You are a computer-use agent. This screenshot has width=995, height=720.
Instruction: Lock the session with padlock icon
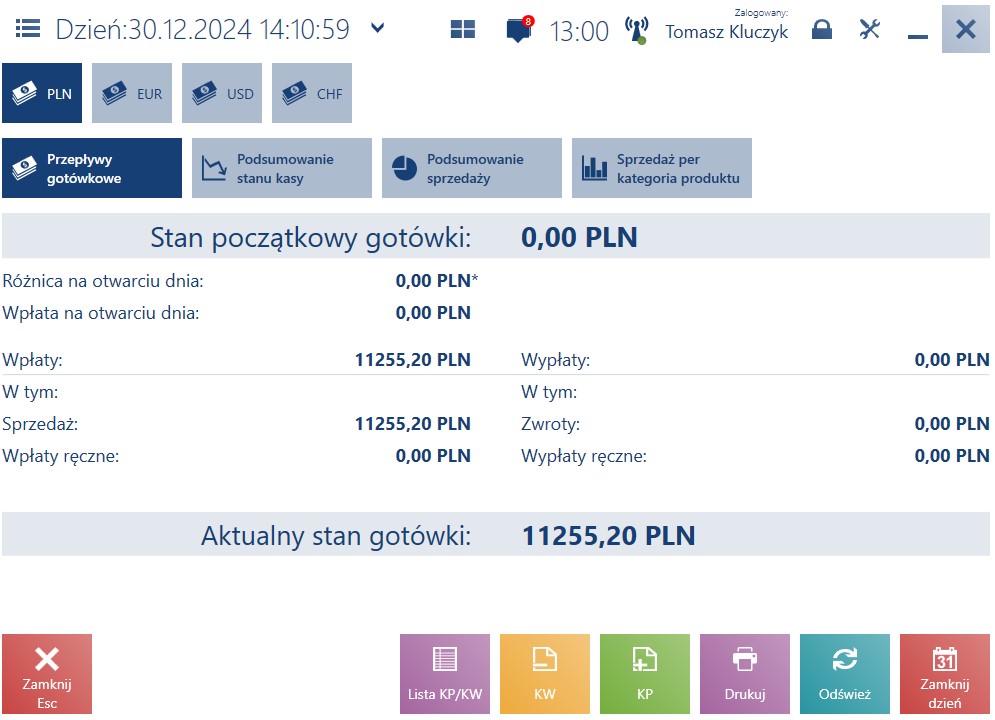tap(822, 29)
